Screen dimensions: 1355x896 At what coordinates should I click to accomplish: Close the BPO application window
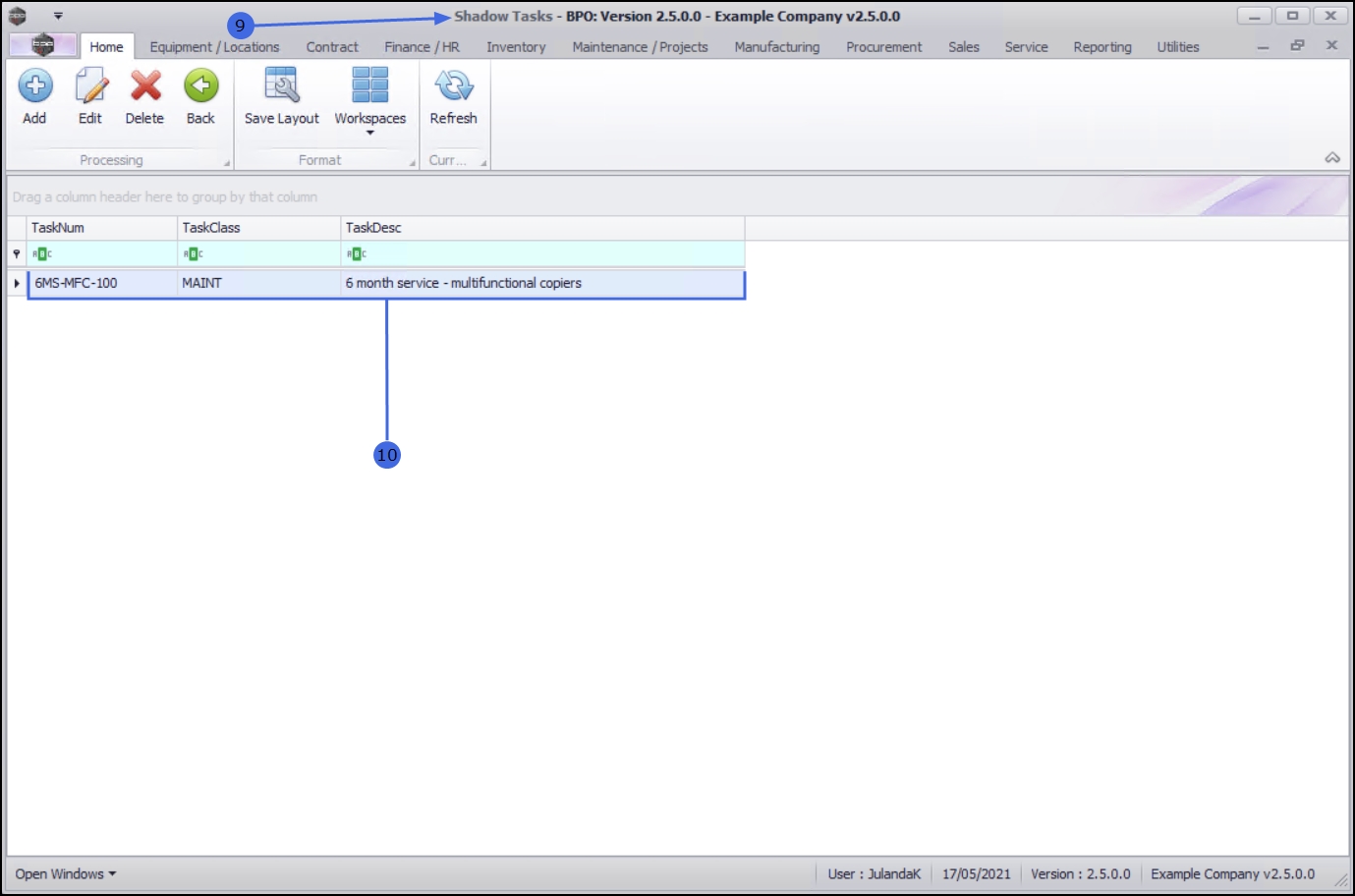point(1330,16)
